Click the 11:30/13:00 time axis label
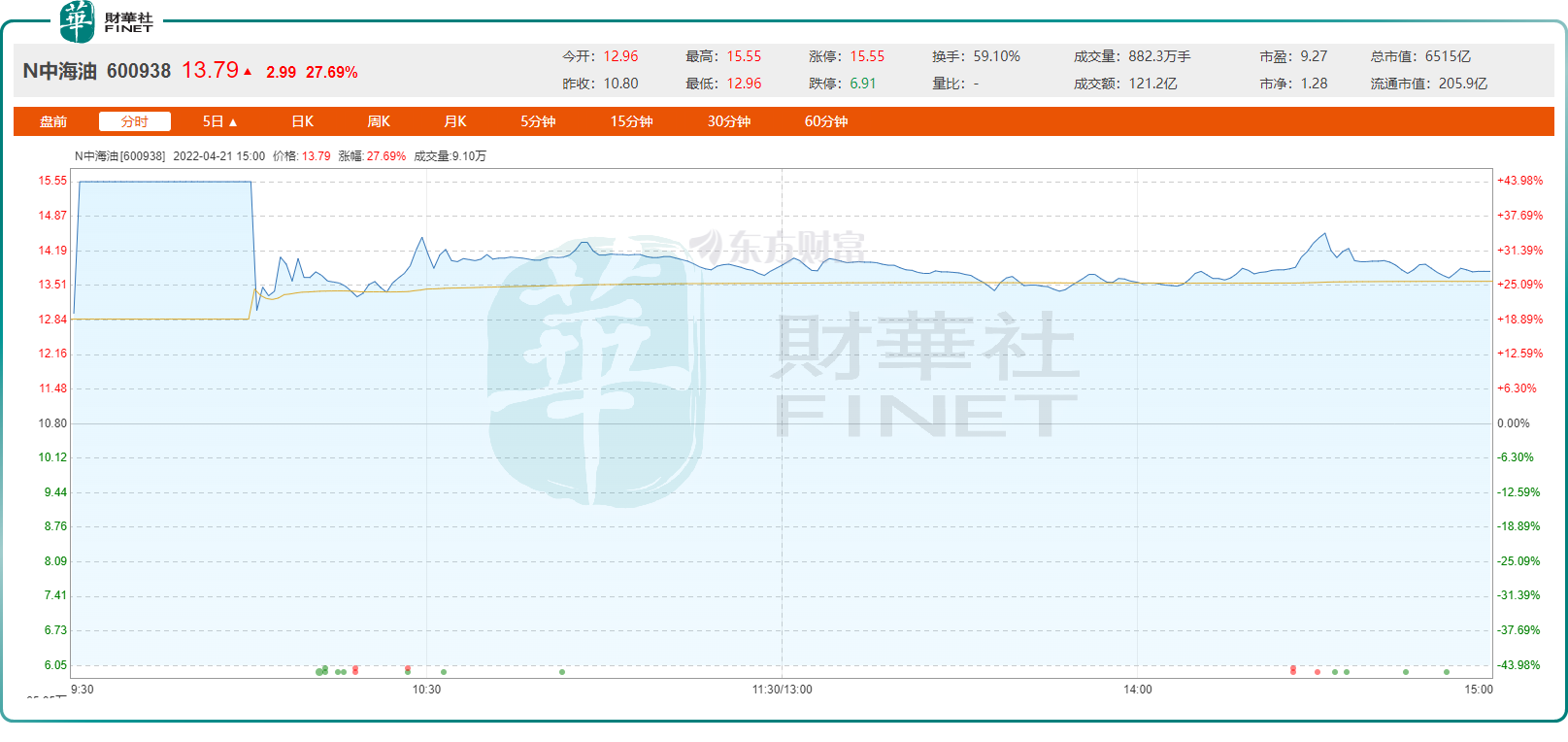The height and width of the screenshot is (742, 1568). click(782, 690)
